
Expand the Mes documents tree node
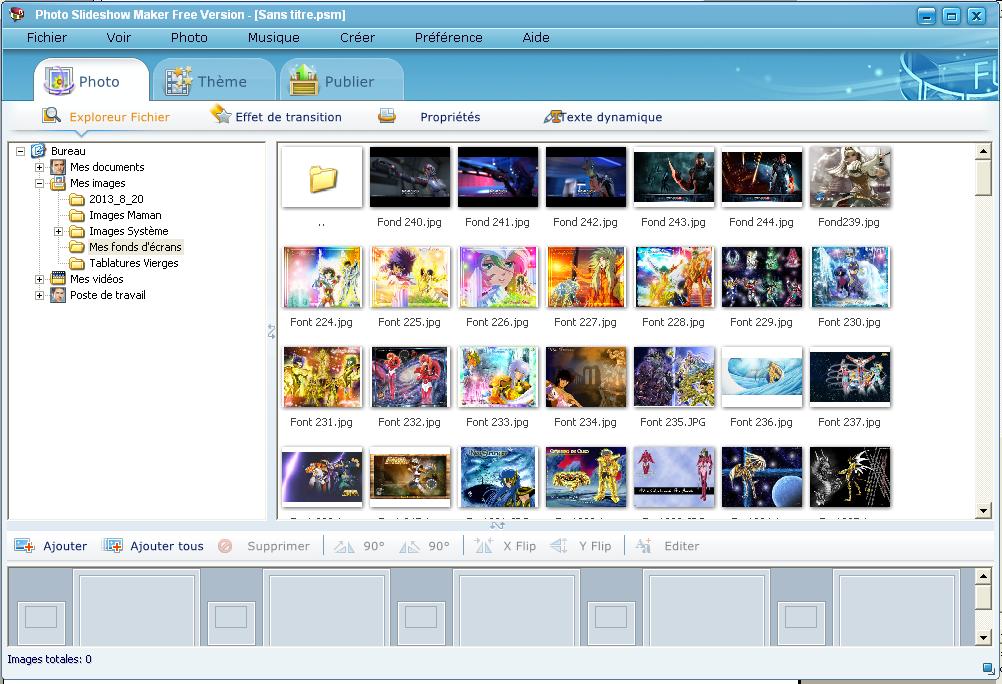point(40,167)
